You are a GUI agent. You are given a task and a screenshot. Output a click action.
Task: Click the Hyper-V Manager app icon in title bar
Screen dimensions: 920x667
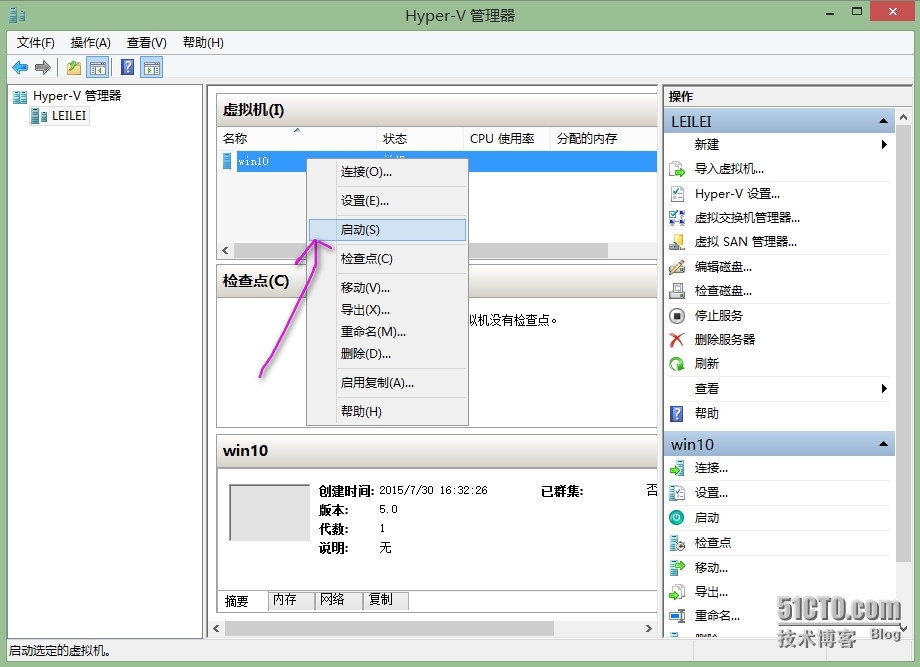pyautogui.click(x=17, y=15)
